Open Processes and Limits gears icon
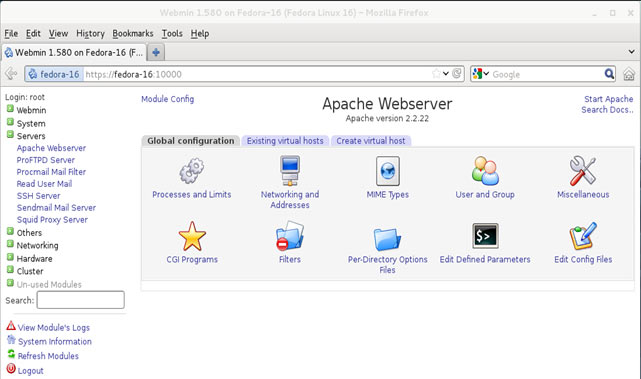This screenshot has height=379, width=641. pyautogui.click(x=192, y=171)
